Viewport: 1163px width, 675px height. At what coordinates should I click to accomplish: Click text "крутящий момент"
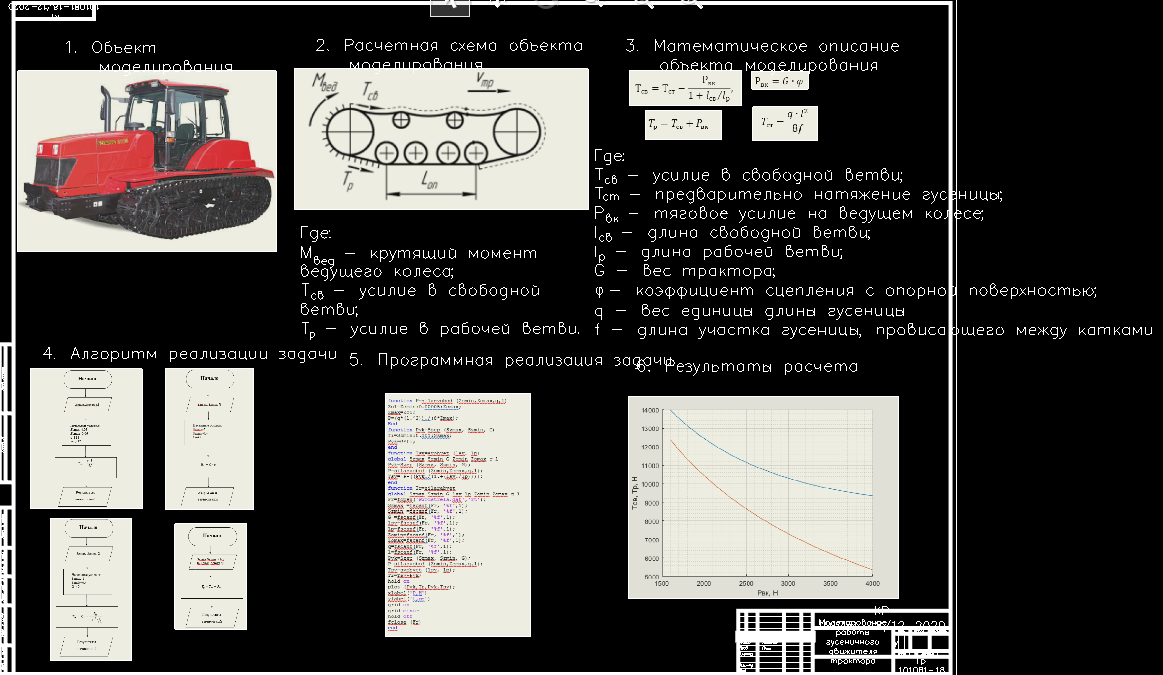pos(453,253)
